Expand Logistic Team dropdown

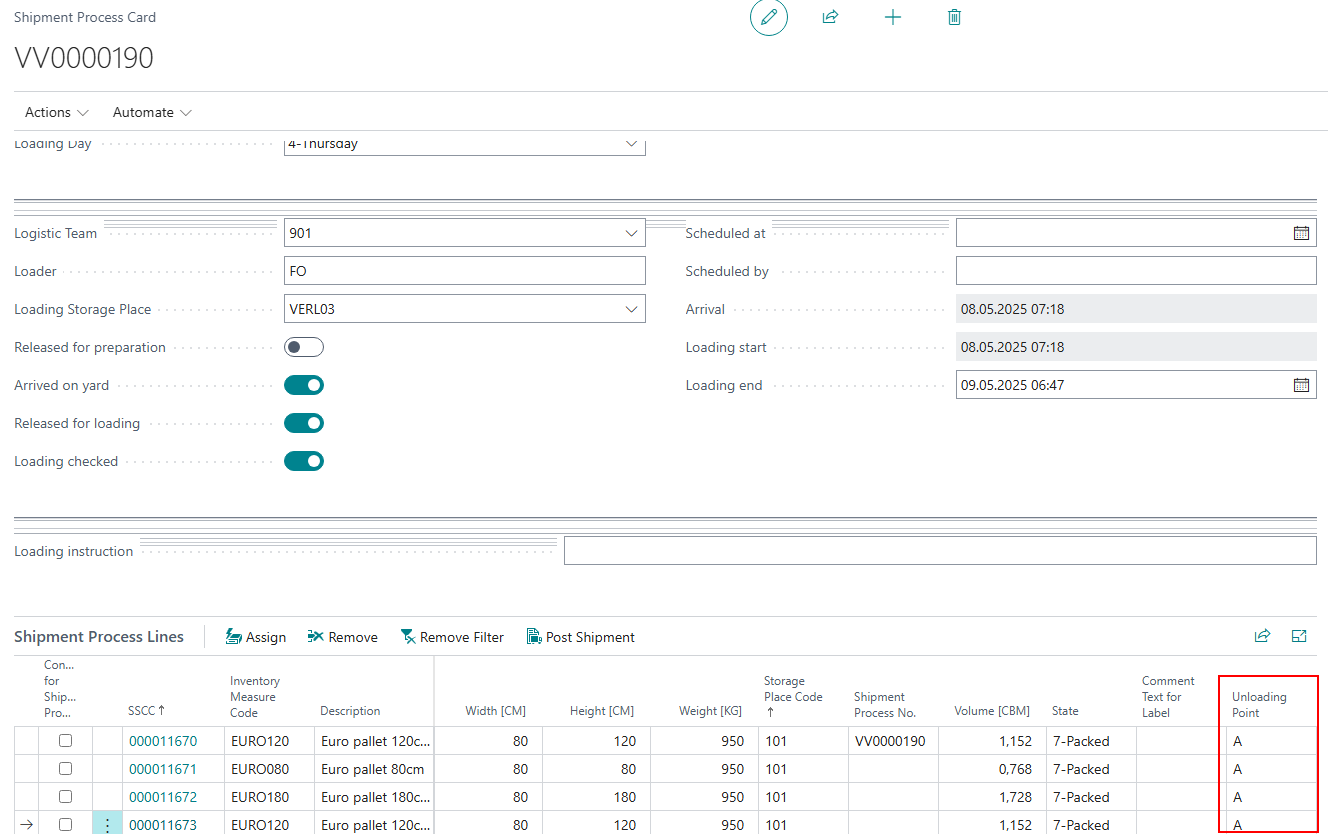[x=631, y=233]
